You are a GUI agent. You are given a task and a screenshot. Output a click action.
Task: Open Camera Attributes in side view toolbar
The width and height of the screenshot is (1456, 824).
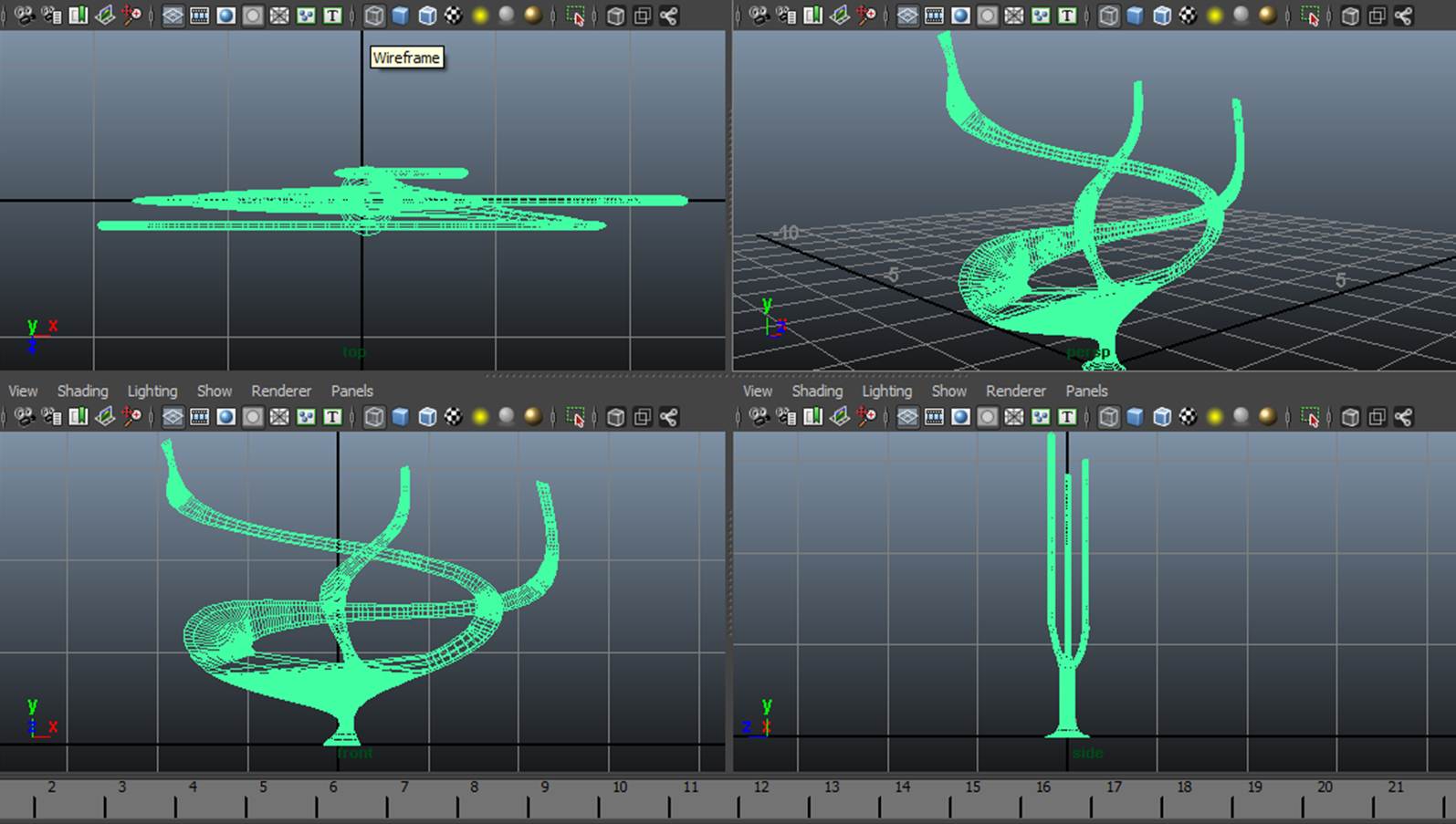point(786,417)
